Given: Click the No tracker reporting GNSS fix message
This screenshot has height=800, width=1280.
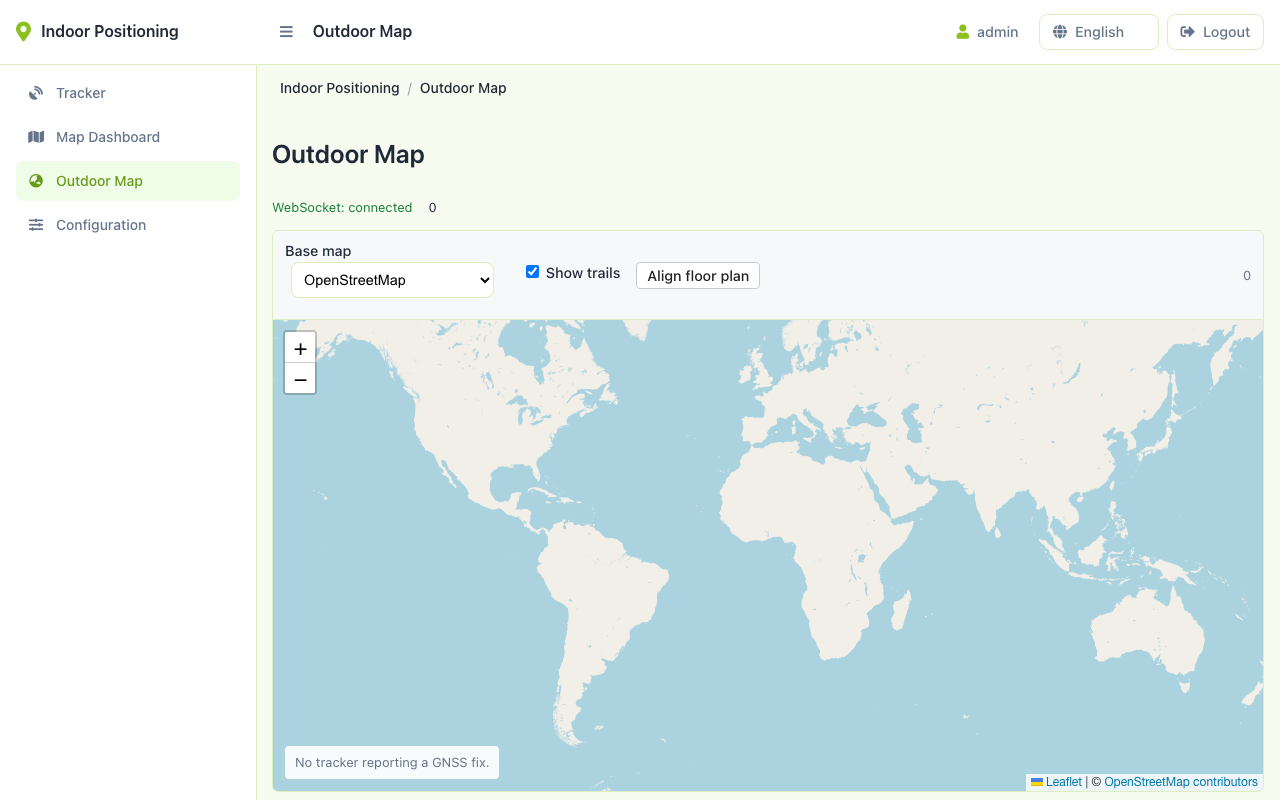Looking at the screenshot, I should [392, 762].
